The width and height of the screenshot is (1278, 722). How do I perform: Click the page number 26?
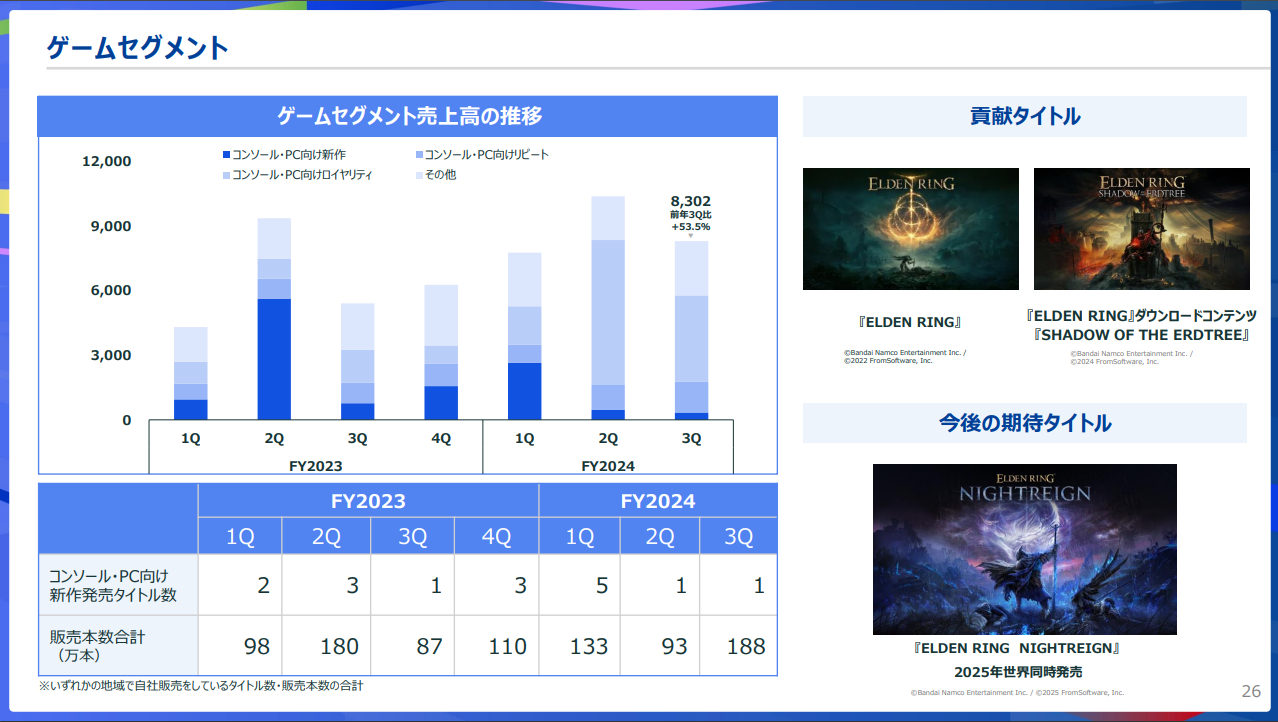click(1250, 691)
